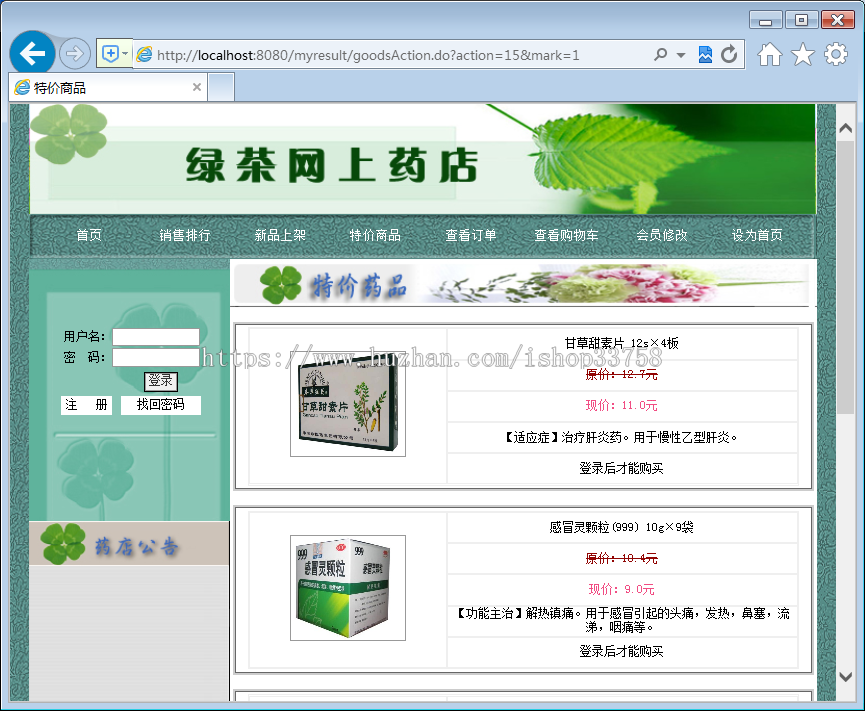
Task: Open the browser Home page icon
Action: 769,55
